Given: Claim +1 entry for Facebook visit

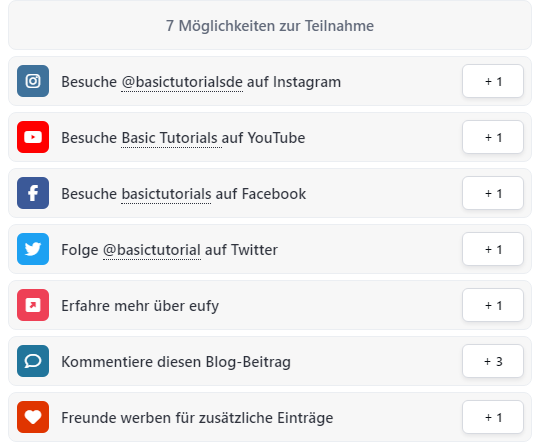Looking at the screenshot, I should pos(493,193).
